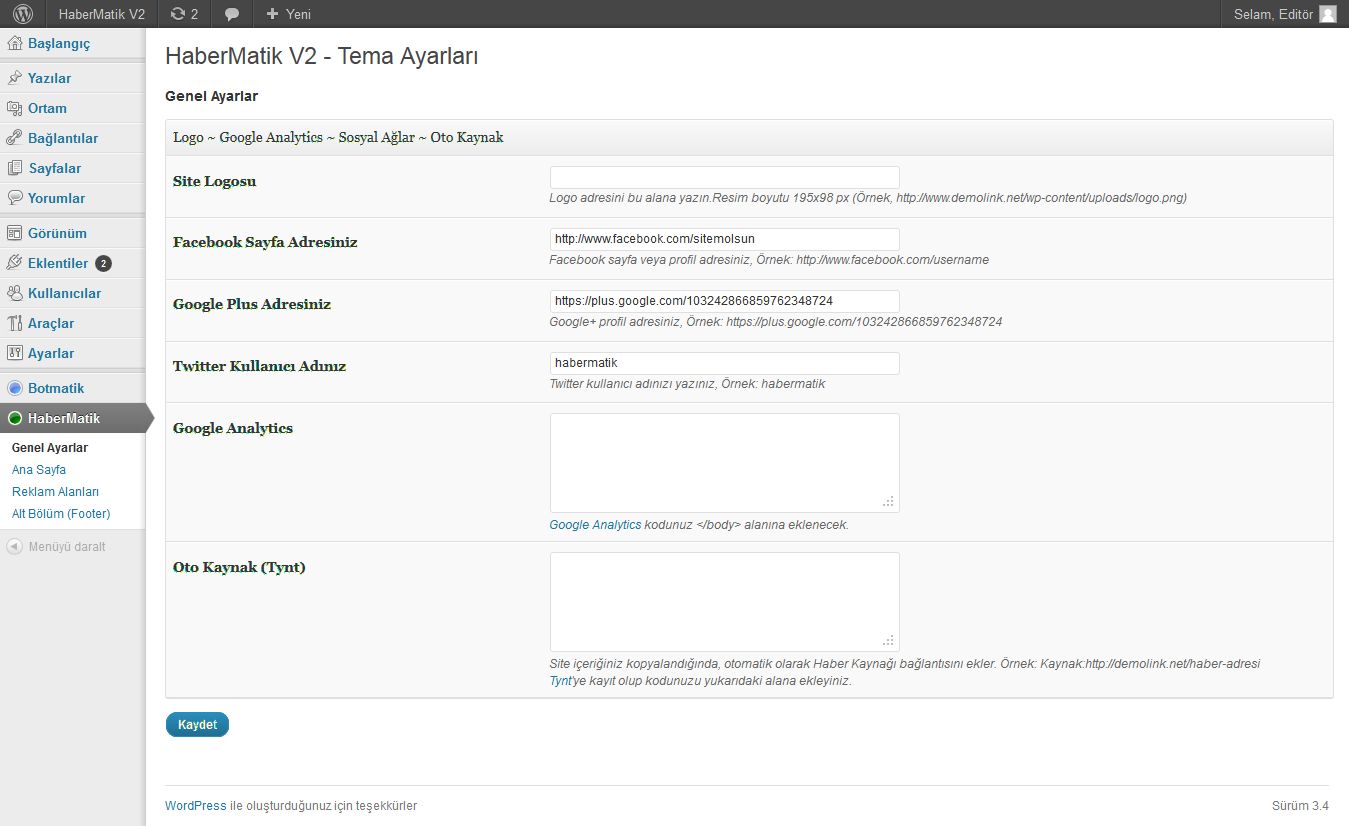Click the Yazılar pushpin icon

pyautogui.click(x=15, y=78)
